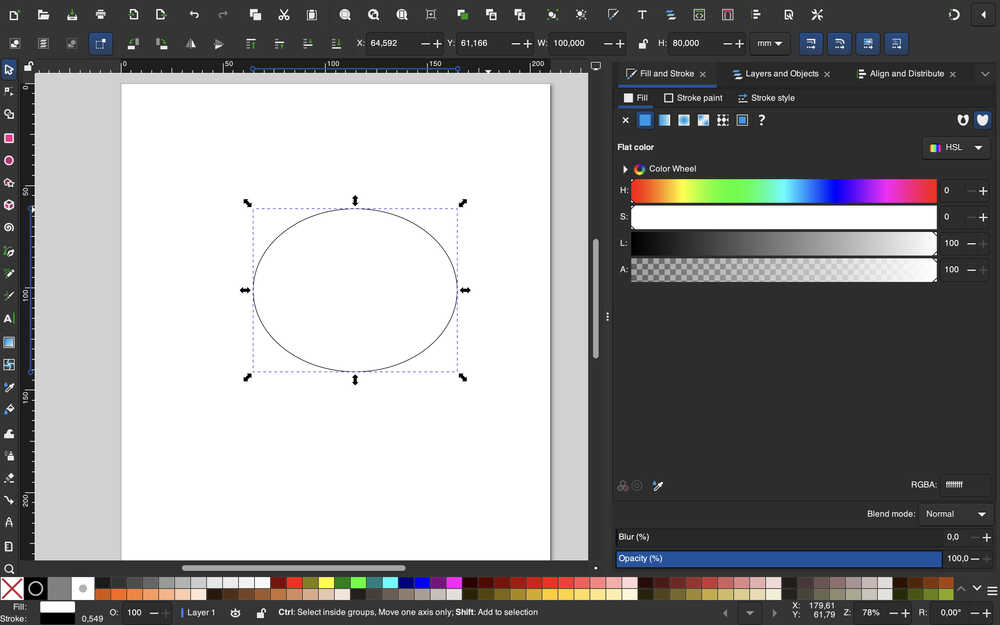The width and height of the screenshot is (1000, 625).
Task: Open the XML editor from the toolbar
Action: pos(699,15)
